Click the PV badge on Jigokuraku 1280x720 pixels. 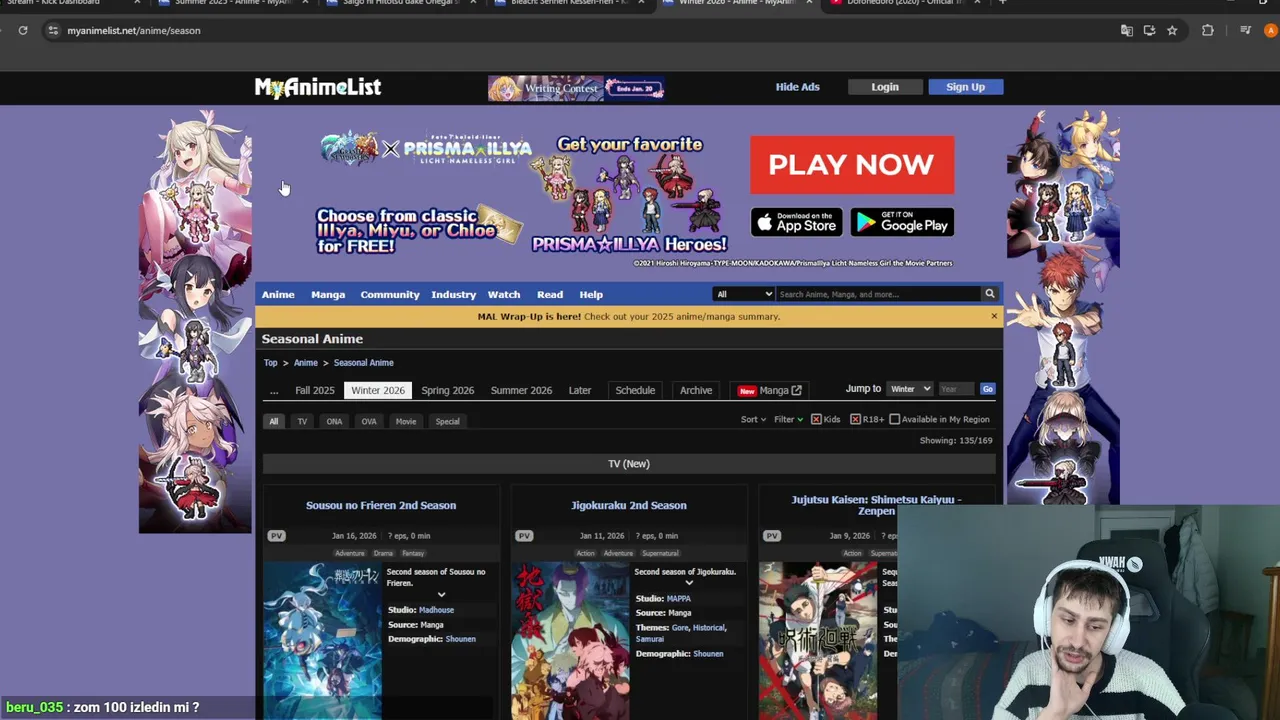(x=524, y=536)
